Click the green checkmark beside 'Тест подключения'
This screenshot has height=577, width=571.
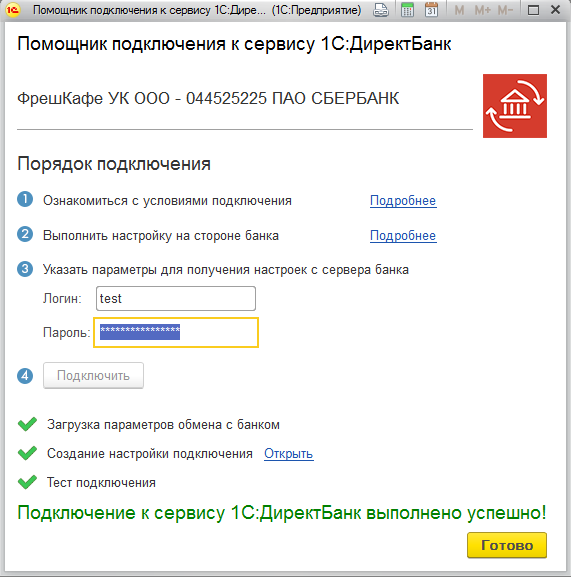coord(27,482)
